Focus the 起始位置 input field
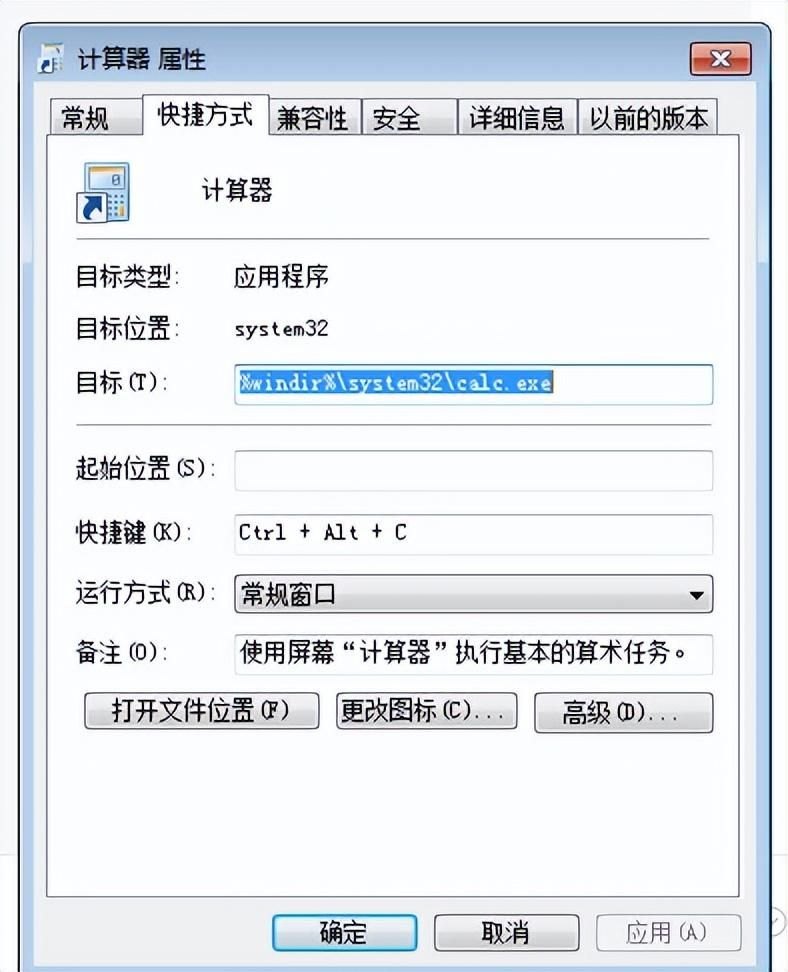 [x=474, y=471]
